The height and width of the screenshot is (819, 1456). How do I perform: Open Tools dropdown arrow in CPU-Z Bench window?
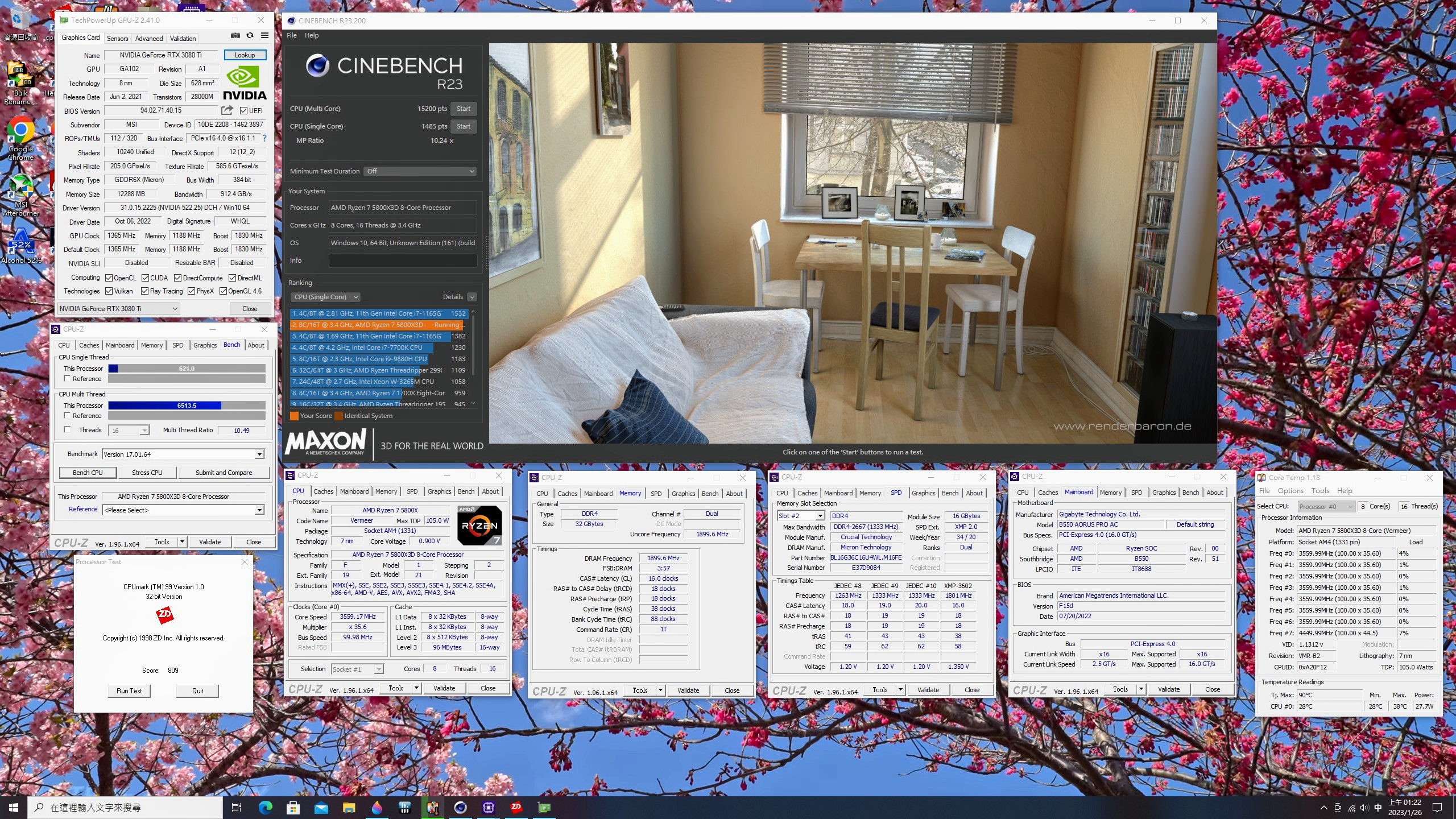182,542
